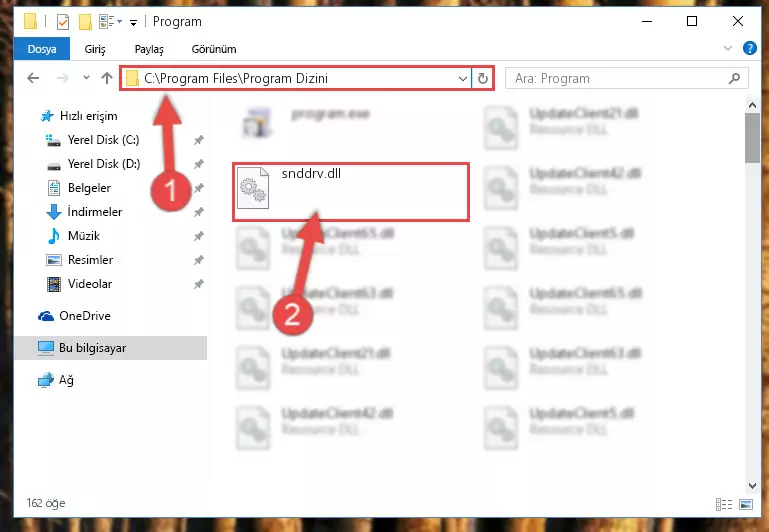Refresh the current folder view

click(483, 78)
